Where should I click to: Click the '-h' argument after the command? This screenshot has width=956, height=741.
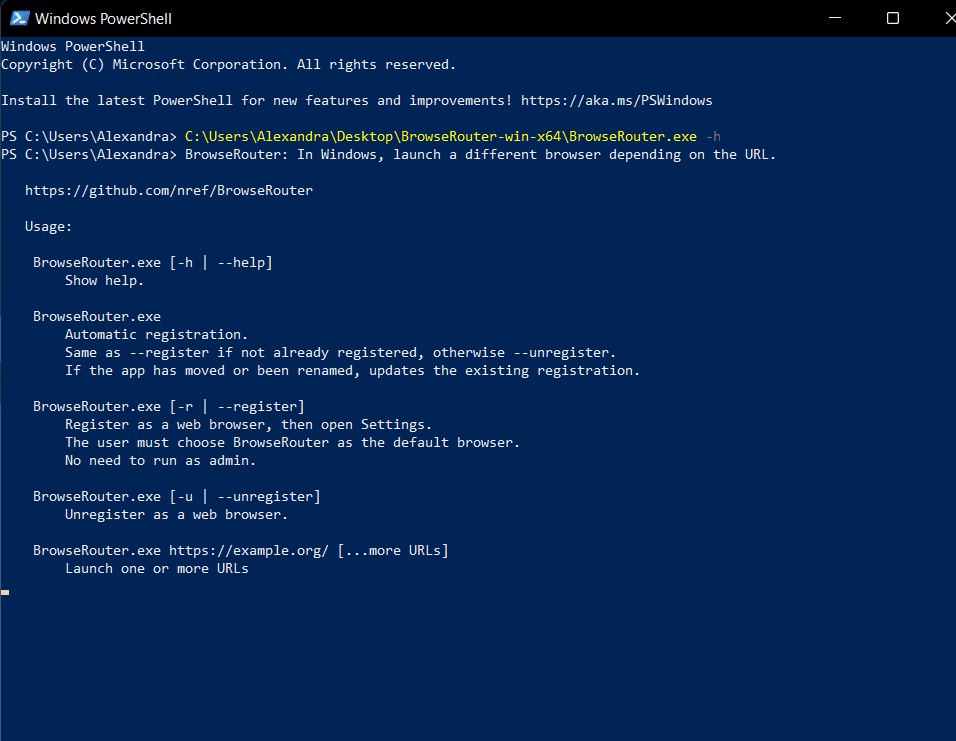pyautogui.click(x=713, y=137)
